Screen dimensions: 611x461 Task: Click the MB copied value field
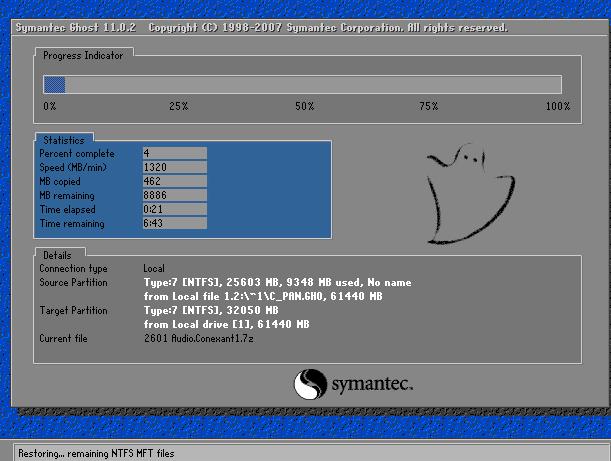coord(174,181)
